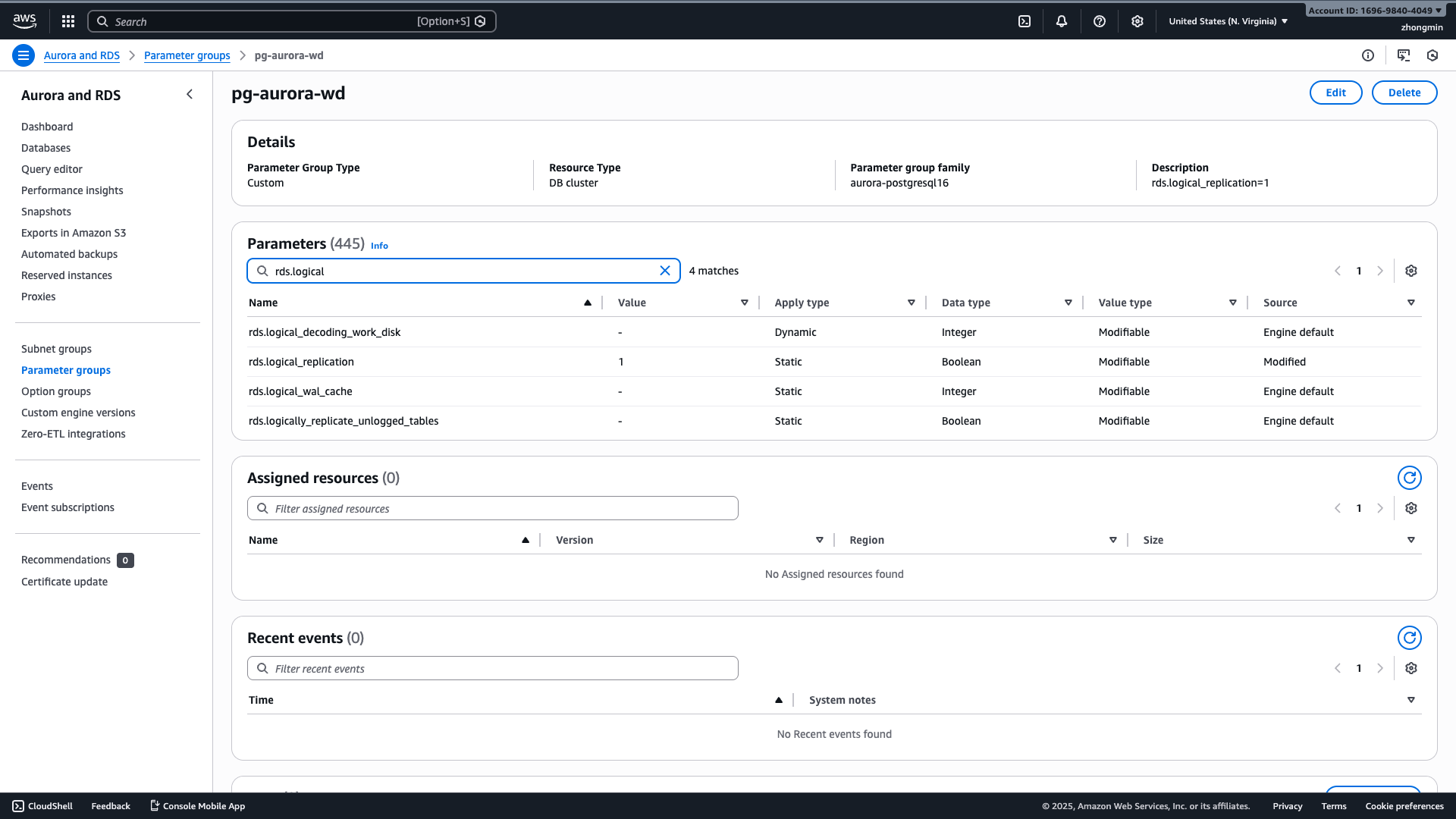Sort parameters by Name column arrow
This screenshot has width=1456, height=819.
587,303
